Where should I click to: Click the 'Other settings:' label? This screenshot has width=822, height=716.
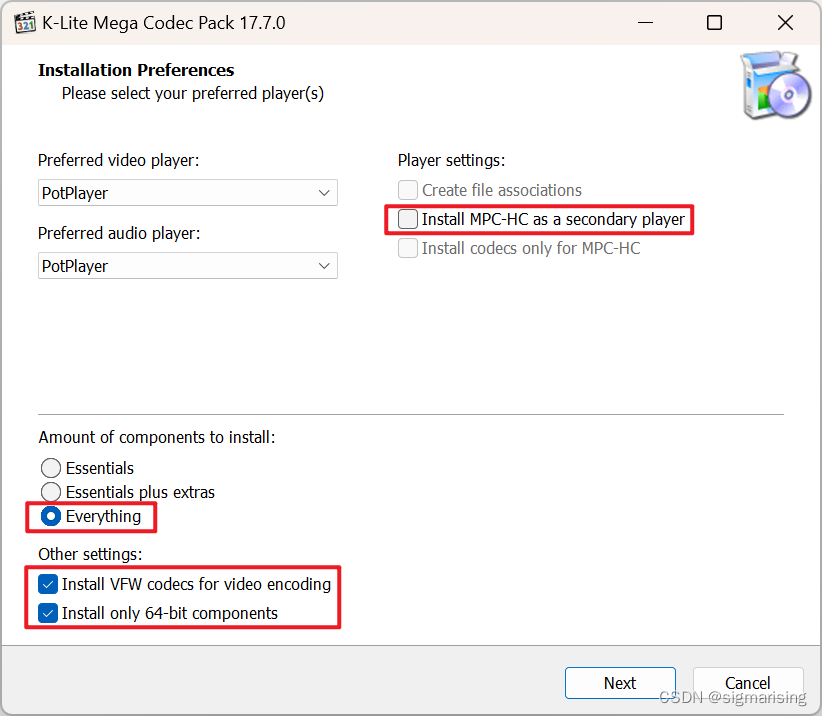90,554
